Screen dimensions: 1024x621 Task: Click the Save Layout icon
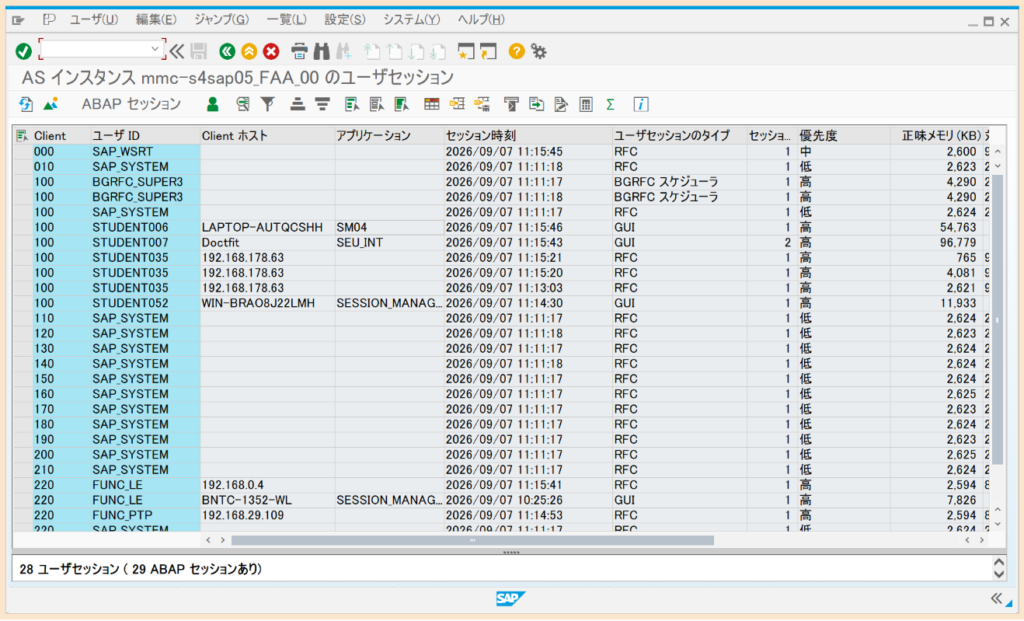(482, 104)
